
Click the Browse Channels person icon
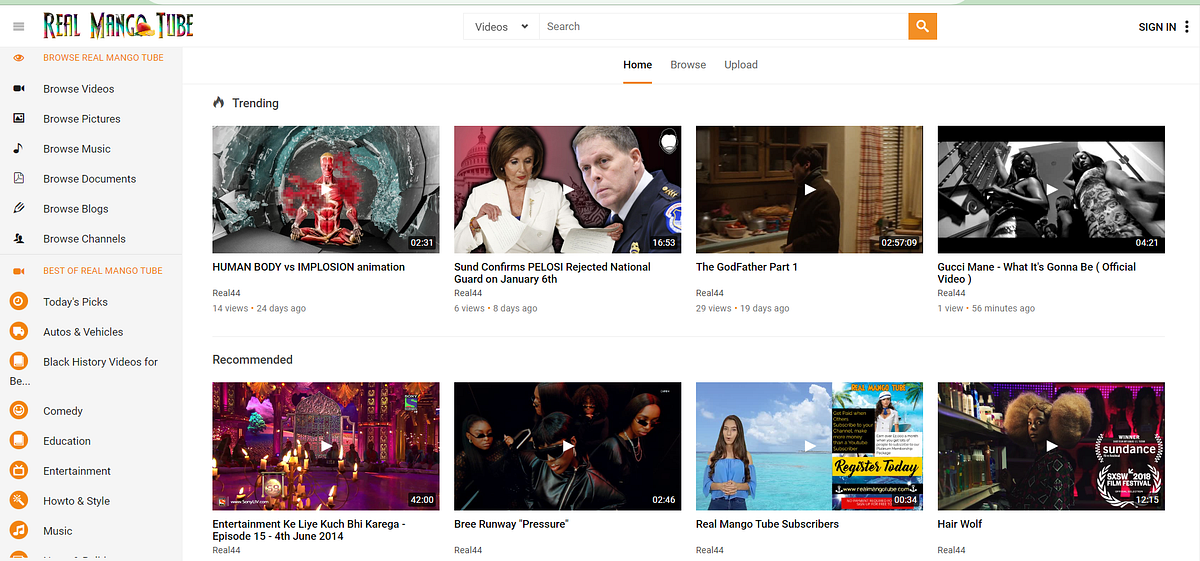point(18,239)
